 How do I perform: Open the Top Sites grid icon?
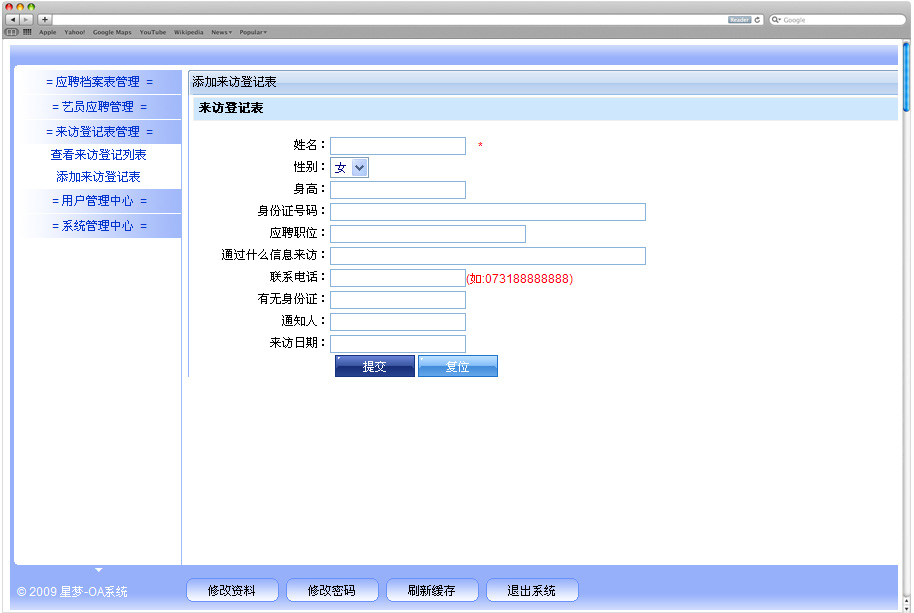tap(27, 32)
